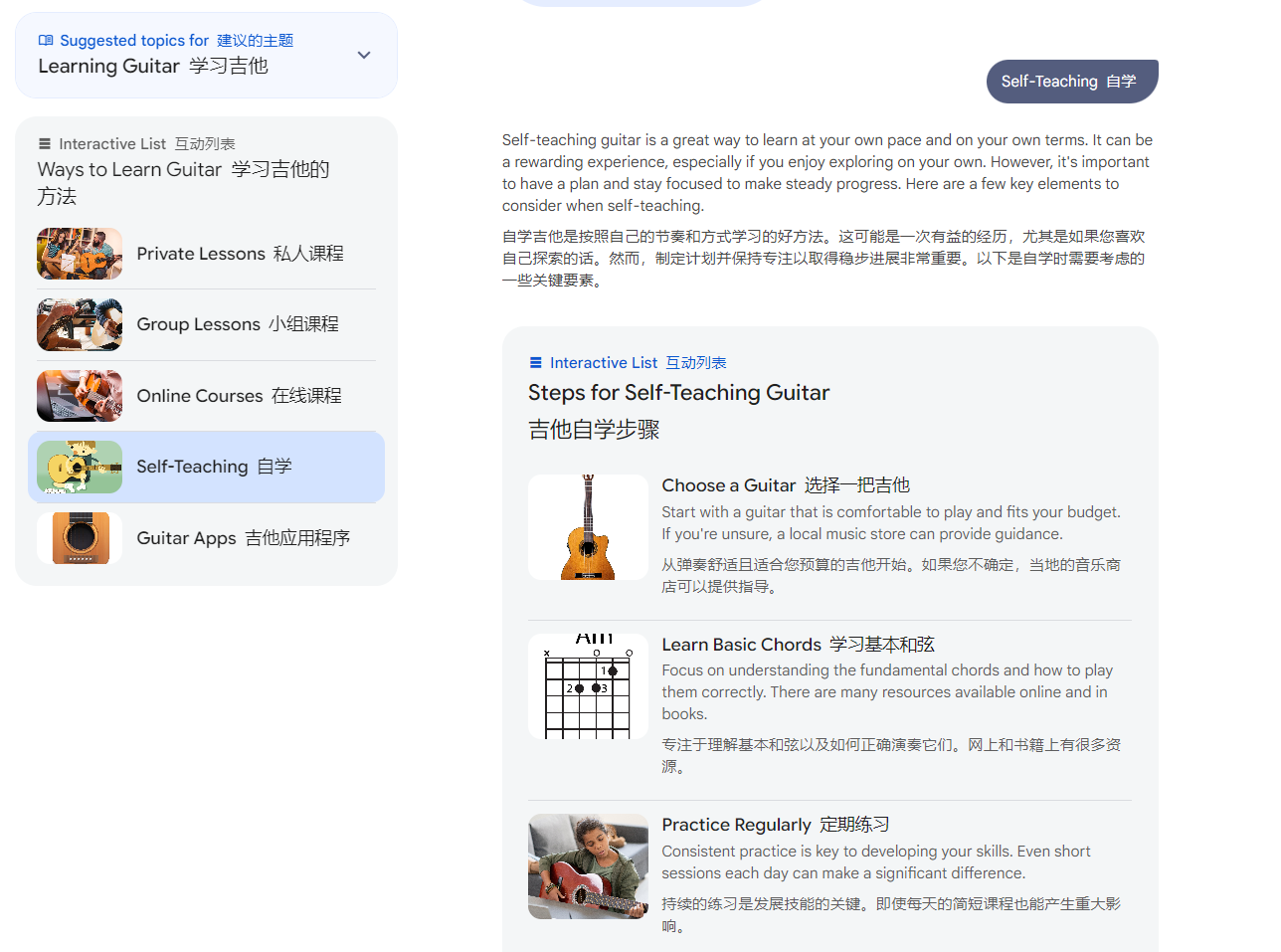Image resolution: width=1281 pixels, height=952 pixels.
Task: Click the book icon beside Suggested topics
Action: [x=46, y=41]
